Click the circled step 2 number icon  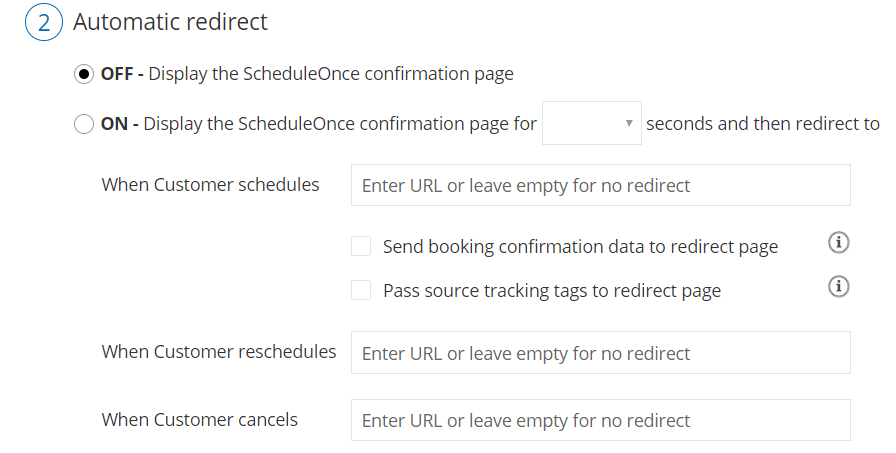point(43,22)
